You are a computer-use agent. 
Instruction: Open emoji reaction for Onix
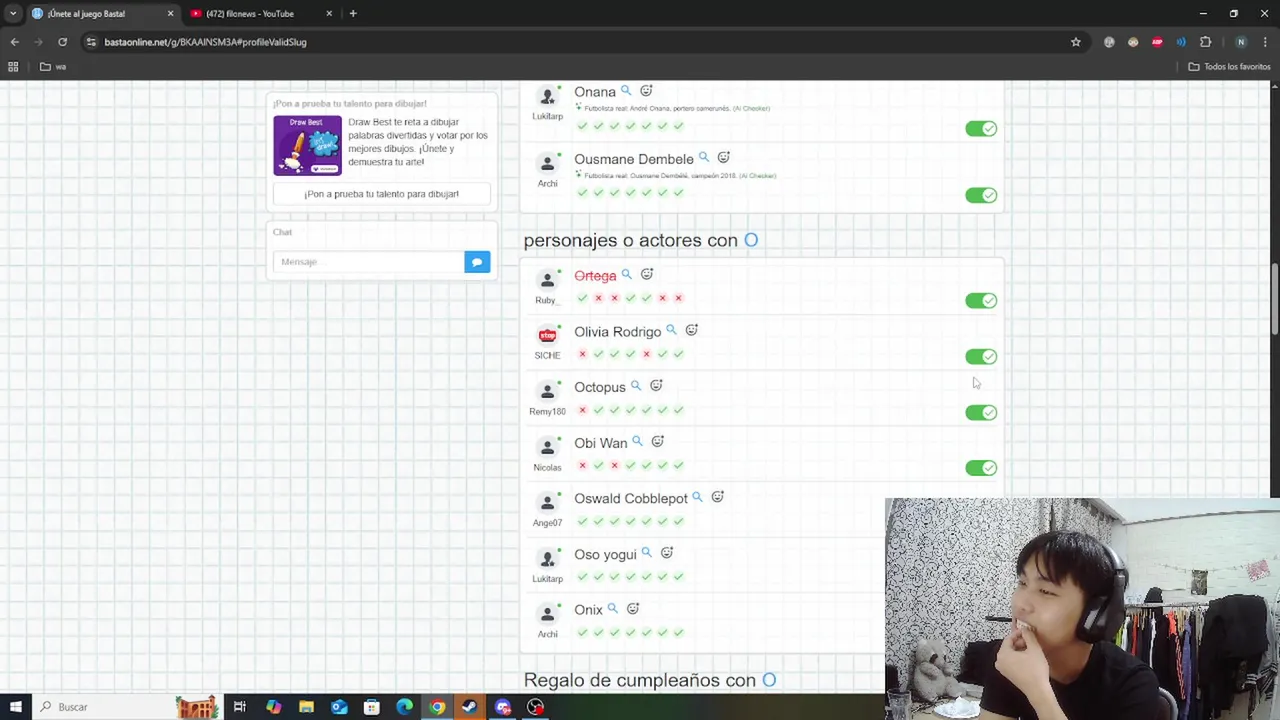pos(632,609)
